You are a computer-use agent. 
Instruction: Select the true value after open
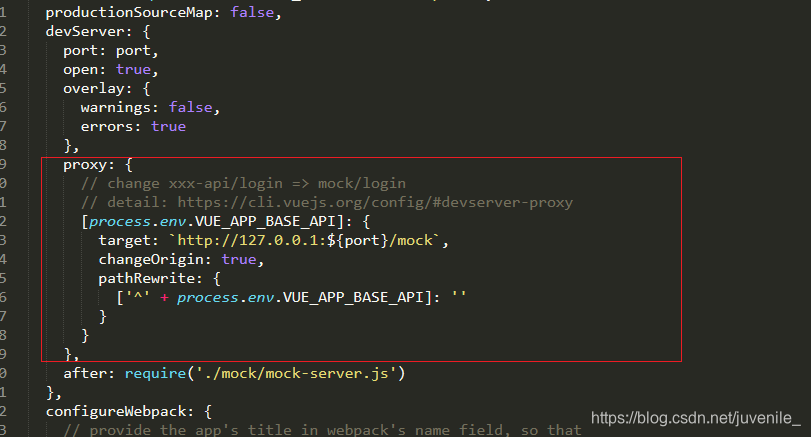click(x=133, y=69)
